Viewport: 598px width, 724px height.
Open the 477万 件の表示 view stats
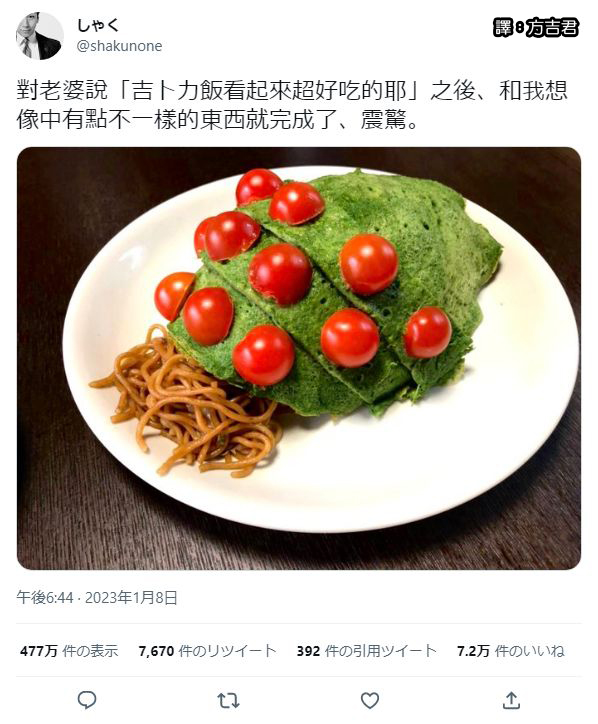tap(69, 651)
